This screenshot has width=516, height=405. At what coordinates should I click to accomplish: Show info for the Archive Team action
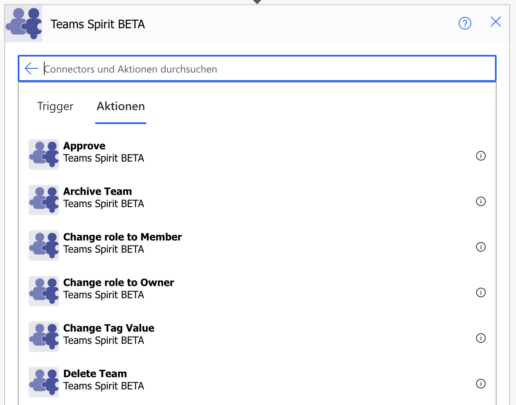click(481, 201)
